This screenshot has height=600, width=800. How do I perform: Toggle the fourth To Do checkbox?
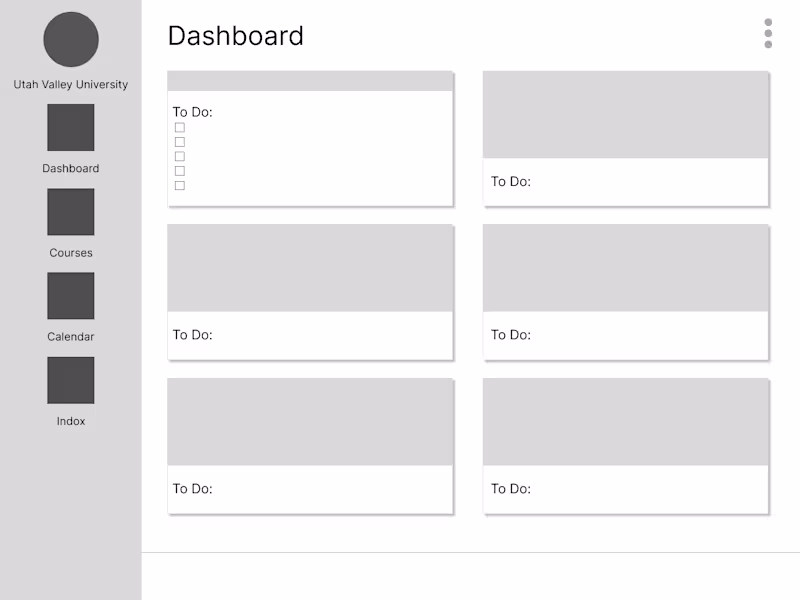coord(180,171)
